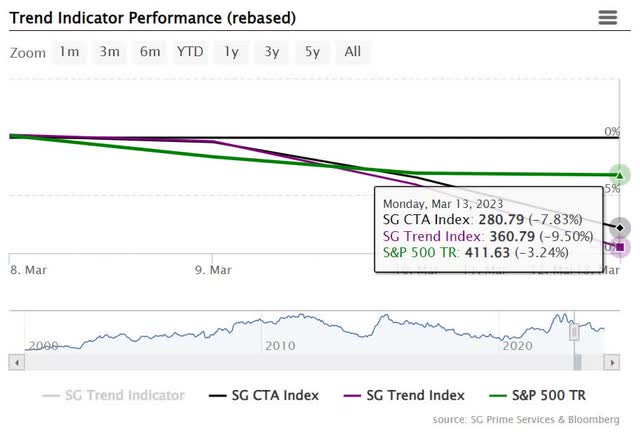Set zoom range to 3m
The width and height of the screenshot is (640, 435).
click(109, 51)
